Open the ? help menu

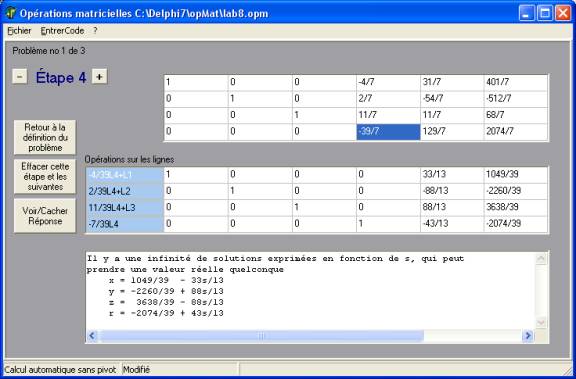tap(95, 31)
